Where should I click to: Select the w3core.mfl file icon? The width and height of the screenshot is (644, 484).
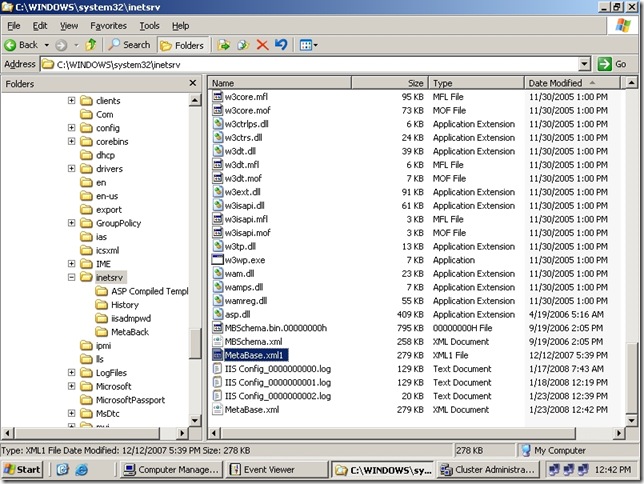coord(217,97)
